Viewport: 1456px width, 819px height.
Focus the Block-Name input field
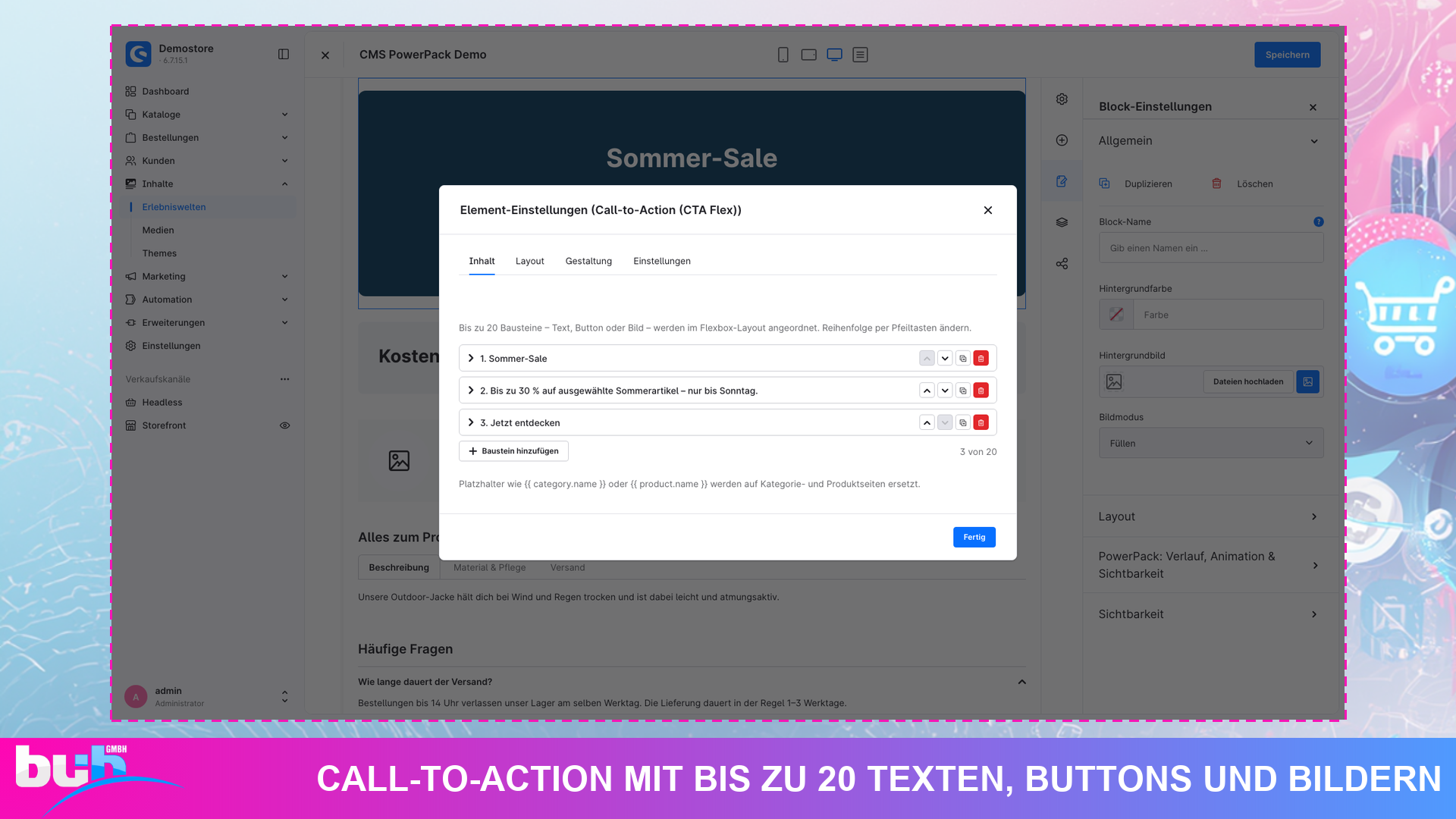click(x=1211, y=248)
